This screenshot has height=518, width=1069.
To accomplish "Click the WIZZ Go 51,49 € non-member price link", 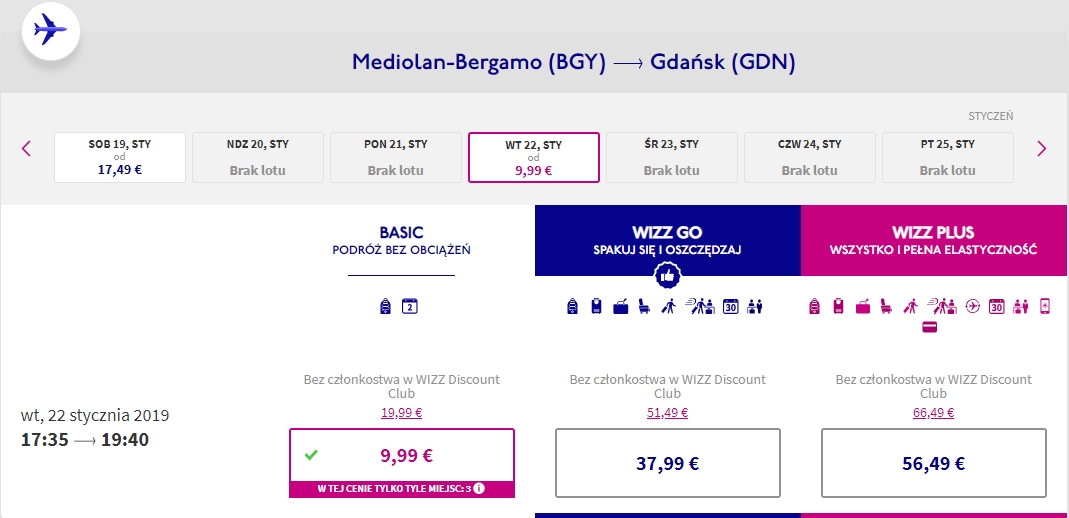I will [667, 413].
